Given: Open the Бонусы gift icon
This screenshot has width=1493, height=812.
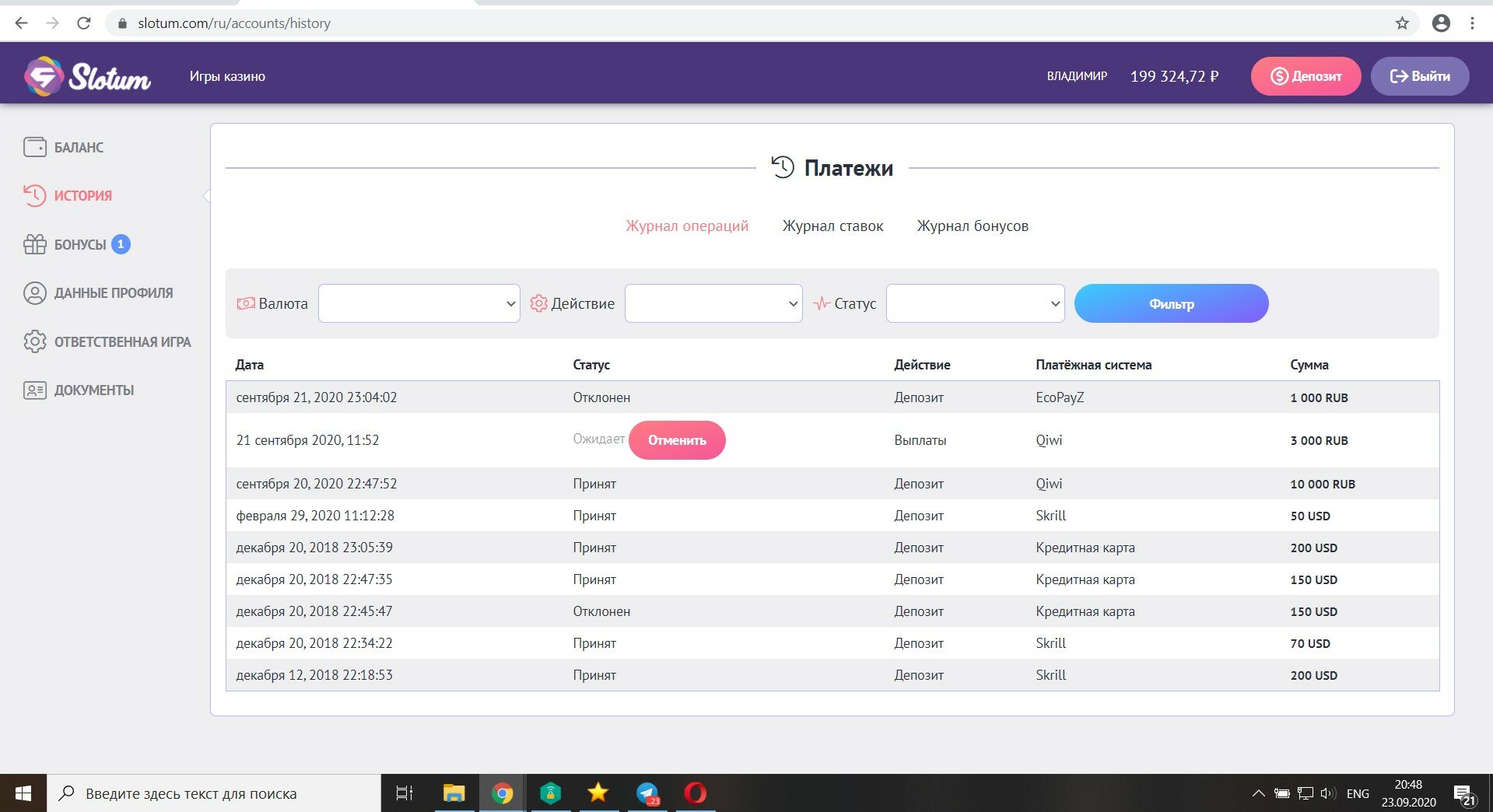Looking at the screenshot, I should (x=35, y=244).
